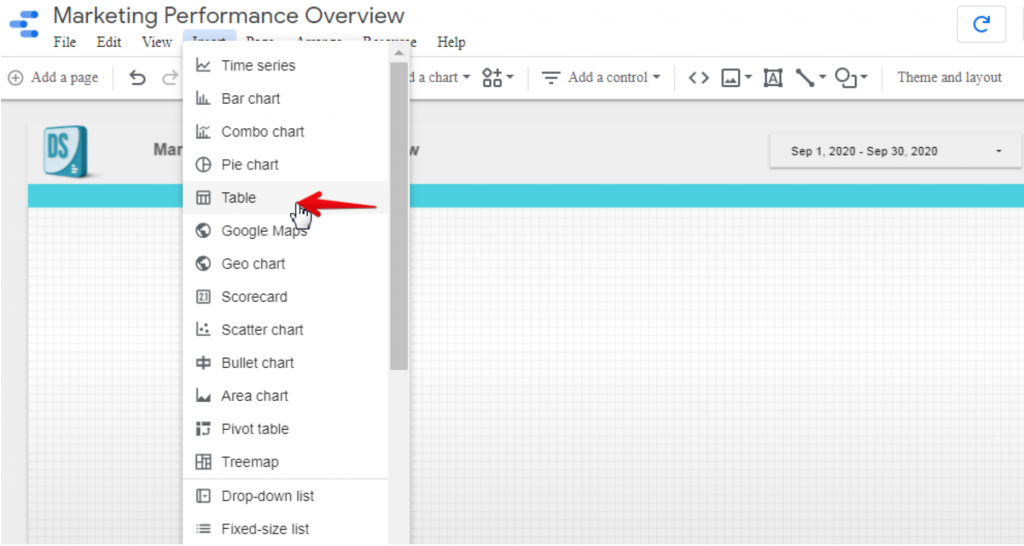Click the Bar chart icon

(203, 99)
